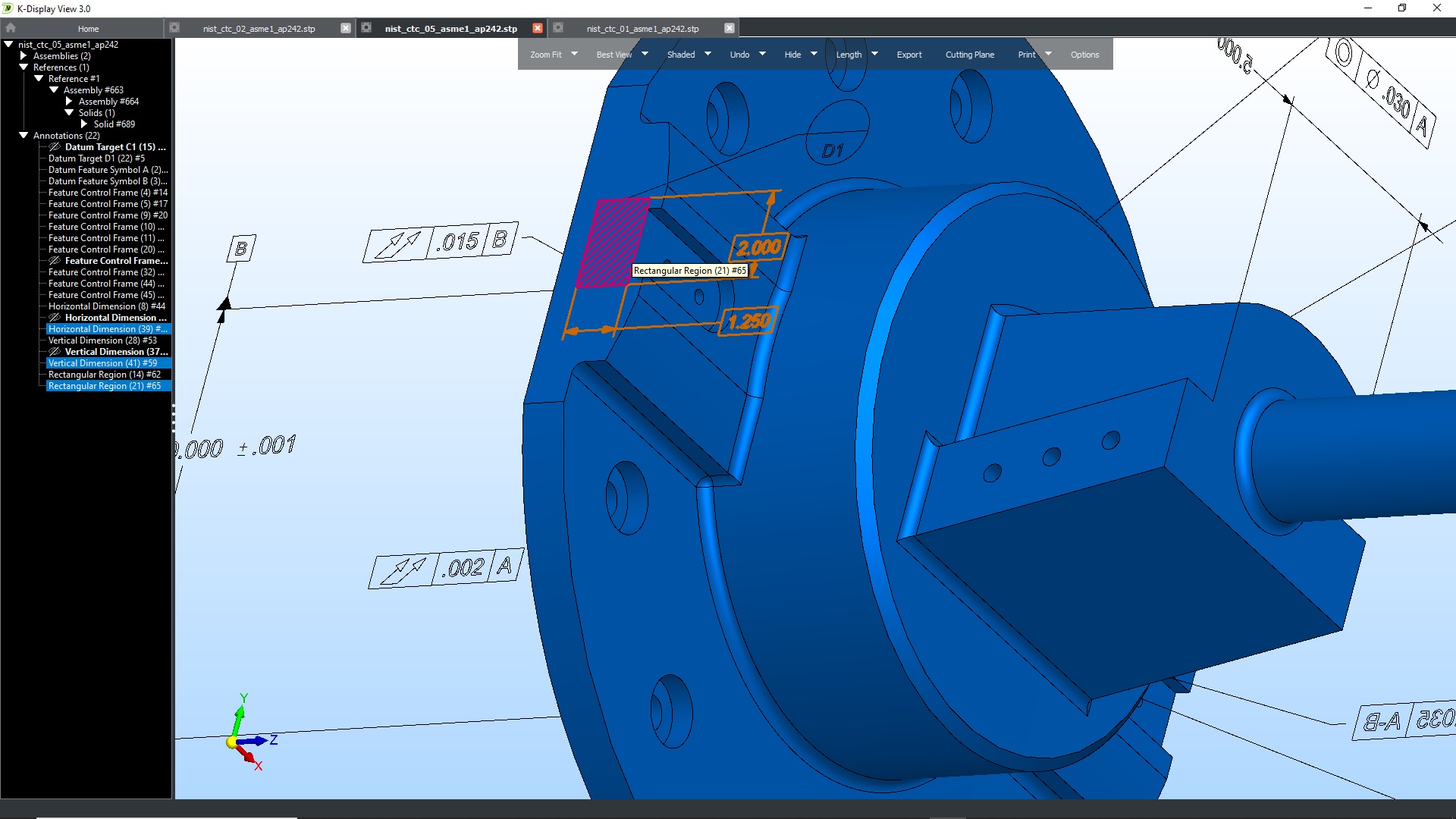Click the file icon on nist_ctc_01 tab
Viewport: 1456px width, 819px height.
point(558,28)
